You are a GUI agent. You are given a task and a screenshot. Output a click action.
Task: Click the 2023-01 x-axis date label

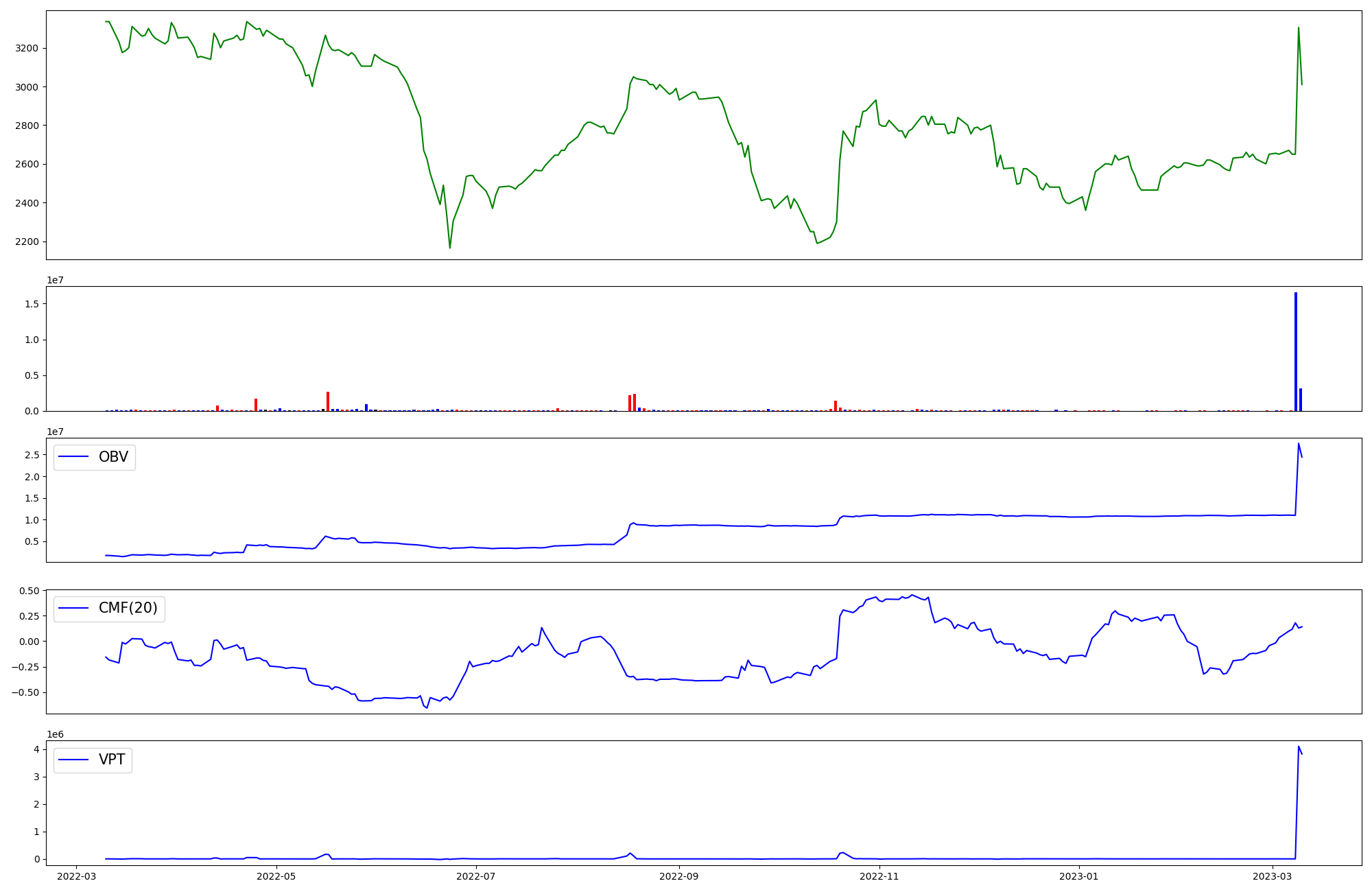(1079, 876)
